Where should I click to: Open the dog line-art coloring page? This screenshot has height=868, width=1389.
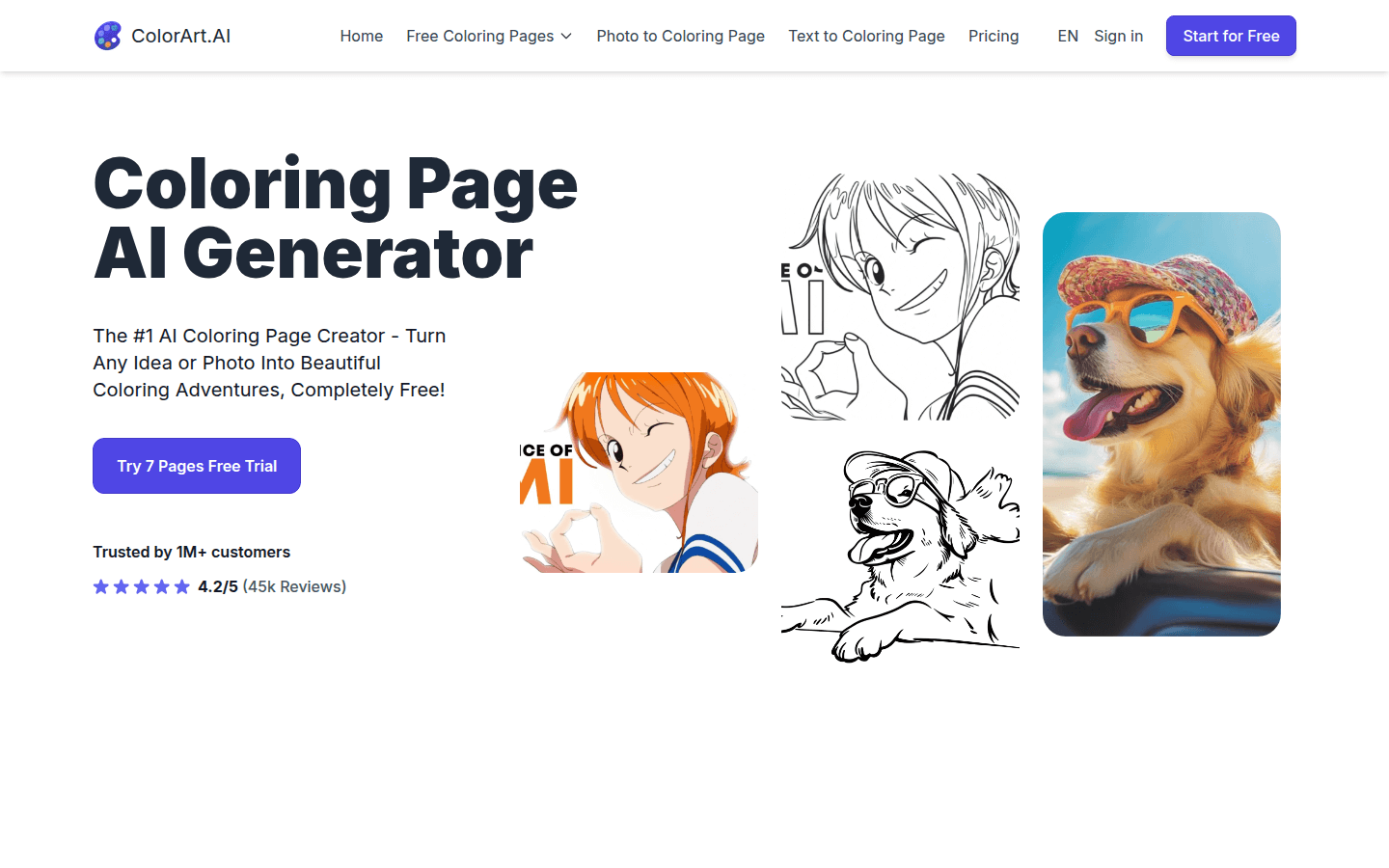click(x=900, y=556)
